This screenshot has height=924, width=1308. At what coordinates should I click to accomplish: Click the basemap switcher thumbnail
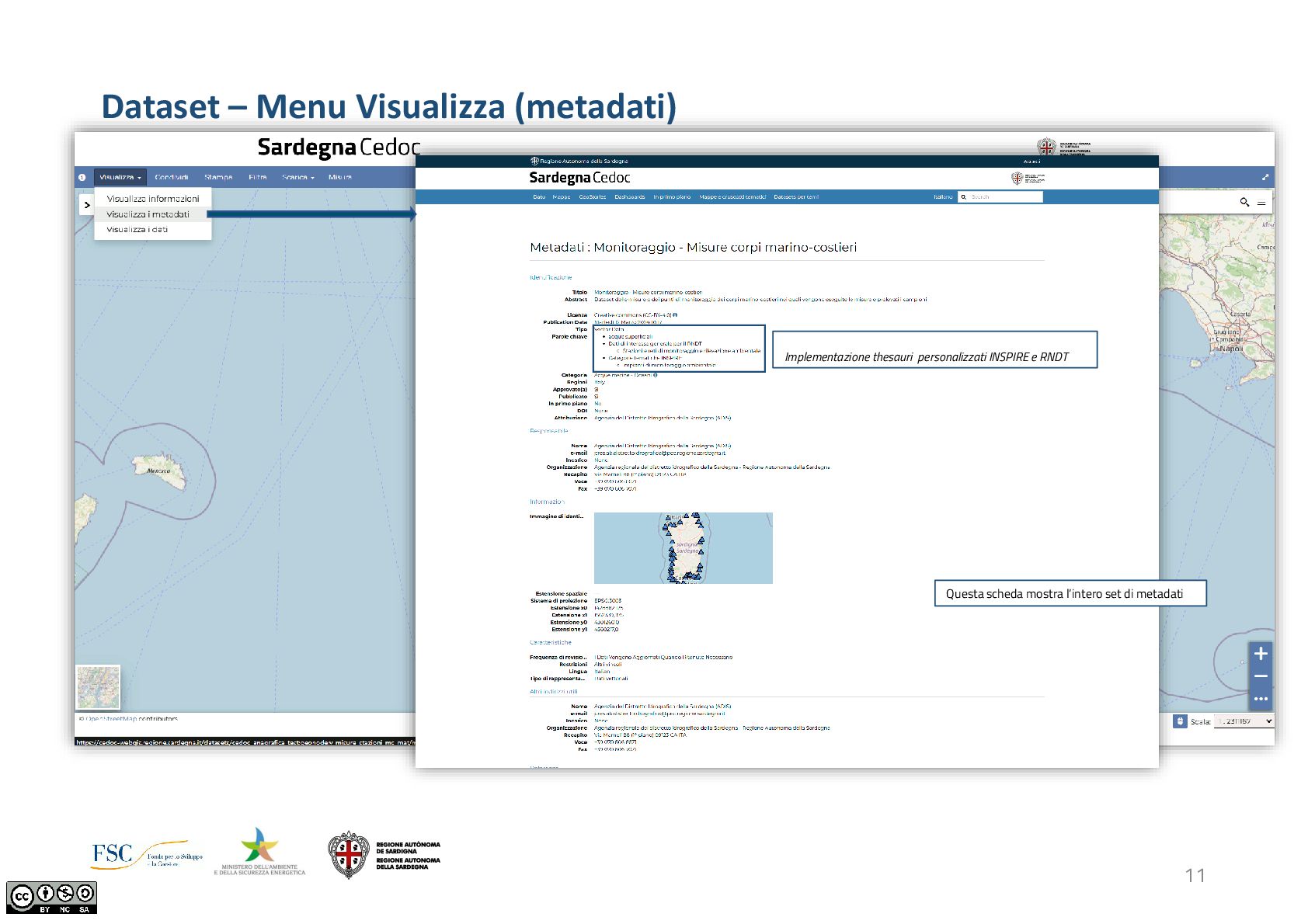98,687
